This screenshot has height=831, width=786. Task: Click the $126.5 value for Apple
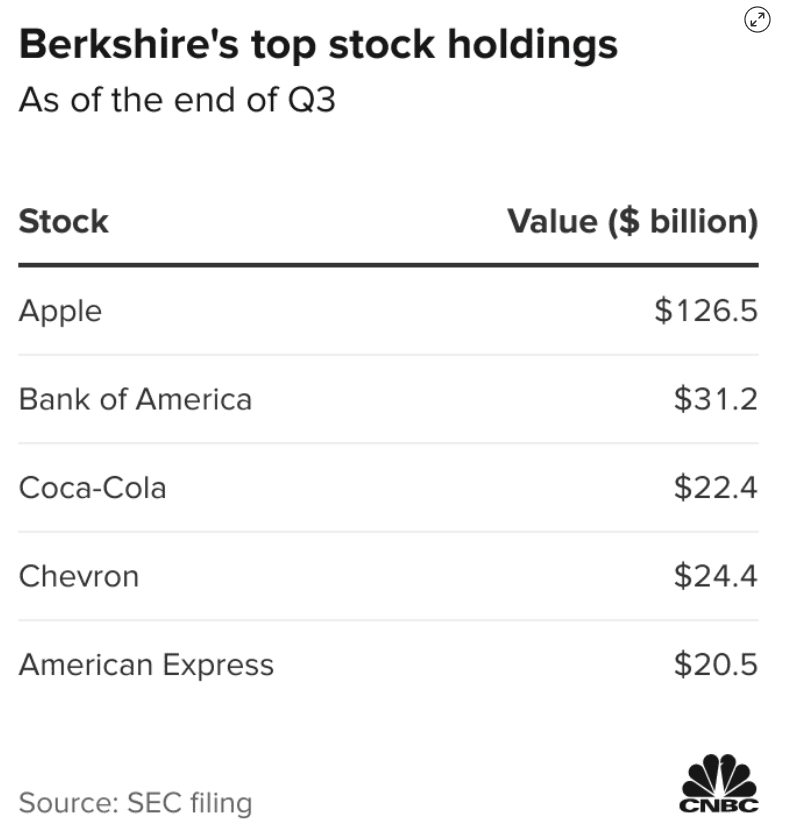(706, 311)
